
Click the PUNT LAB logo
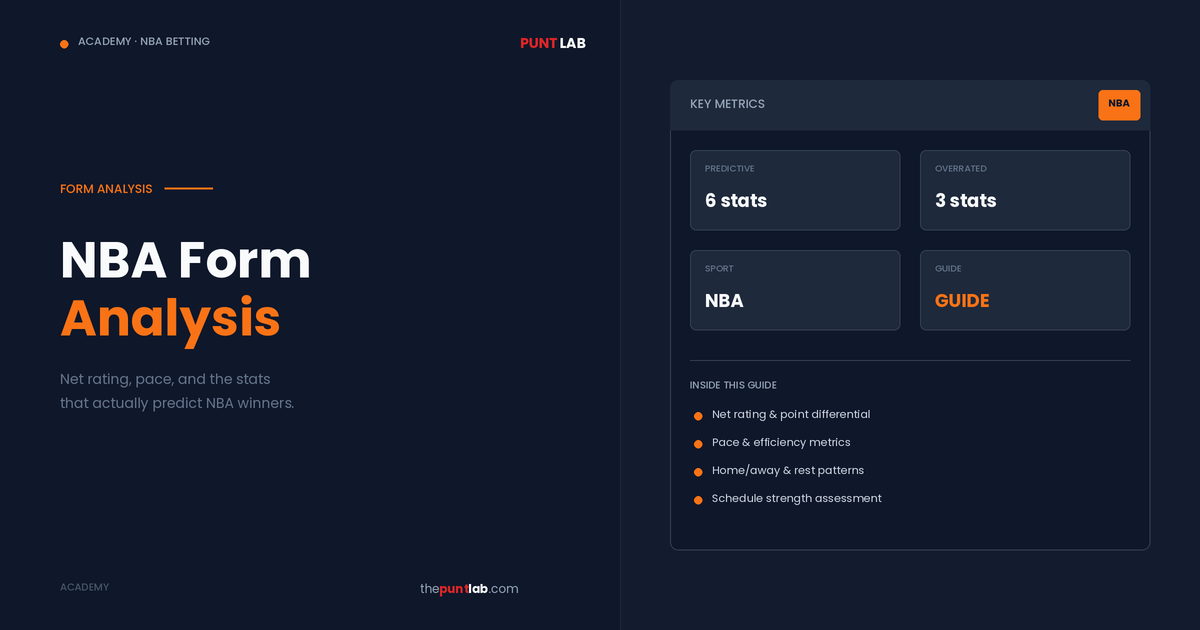tap(552, 43)
